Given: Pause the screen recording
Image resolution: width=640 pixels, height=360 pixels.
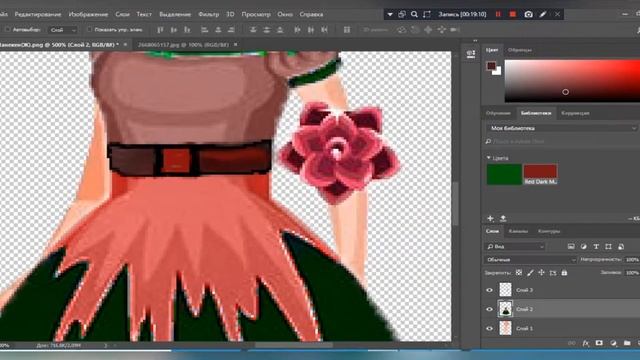Looking at the screenshot, I should tap(498, 14).
